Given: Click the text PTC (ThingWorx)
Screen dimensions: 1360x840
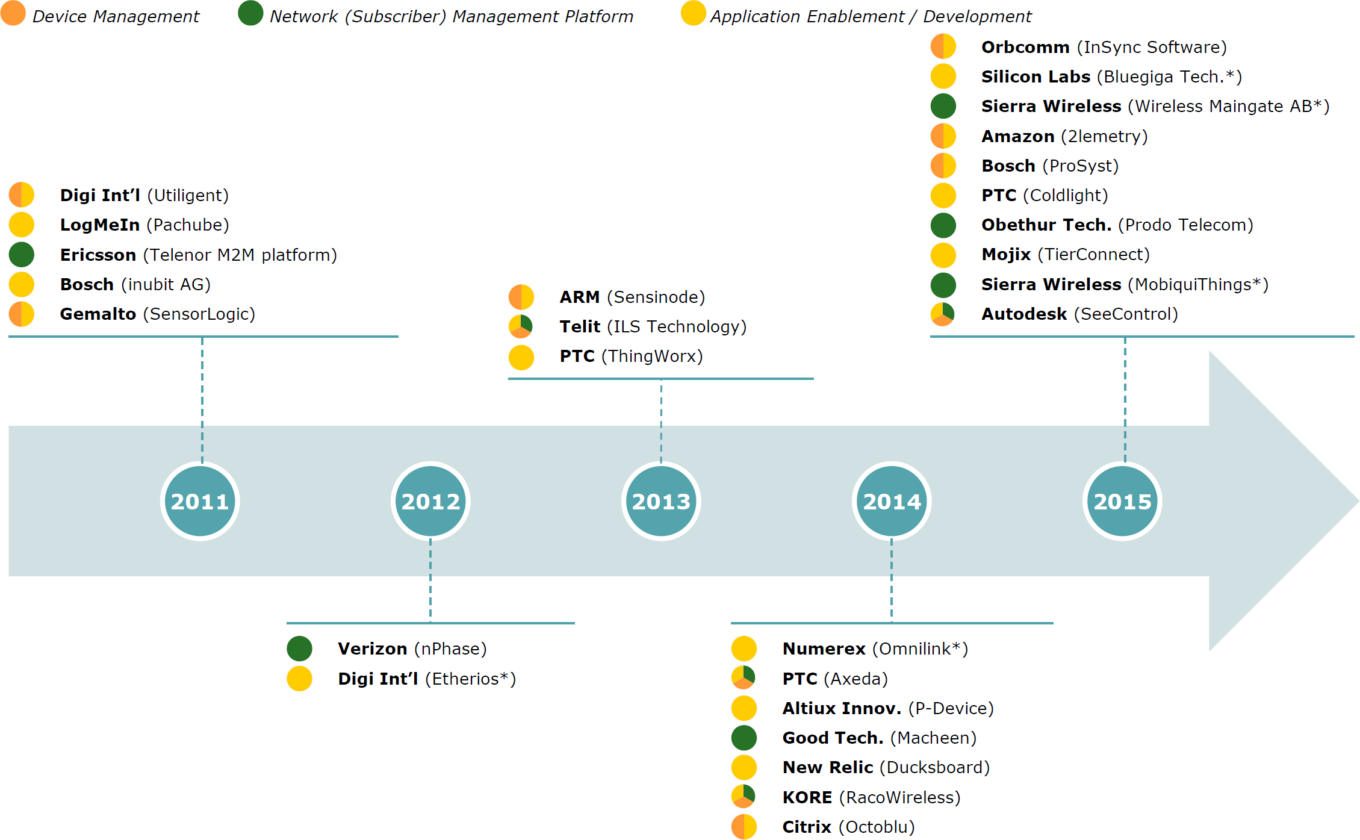Looking at the screenshot, I should [x=631, y=357].
